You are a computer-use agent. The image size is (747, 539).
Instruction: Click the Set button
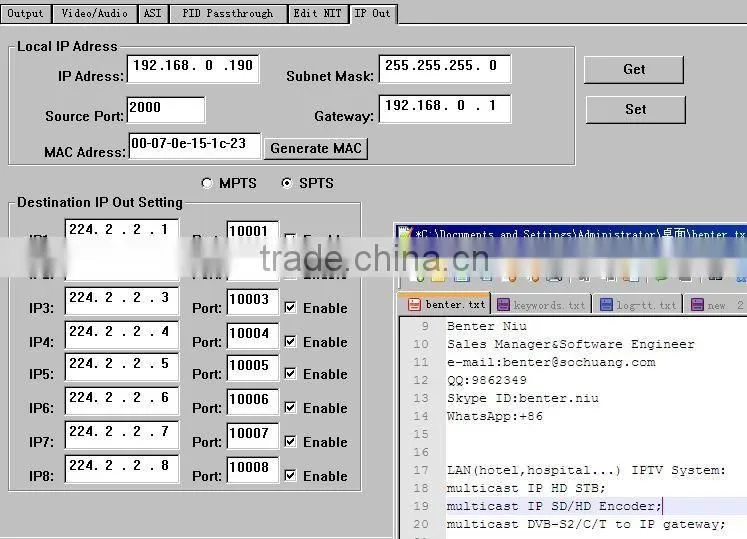(x=636, y=110)
